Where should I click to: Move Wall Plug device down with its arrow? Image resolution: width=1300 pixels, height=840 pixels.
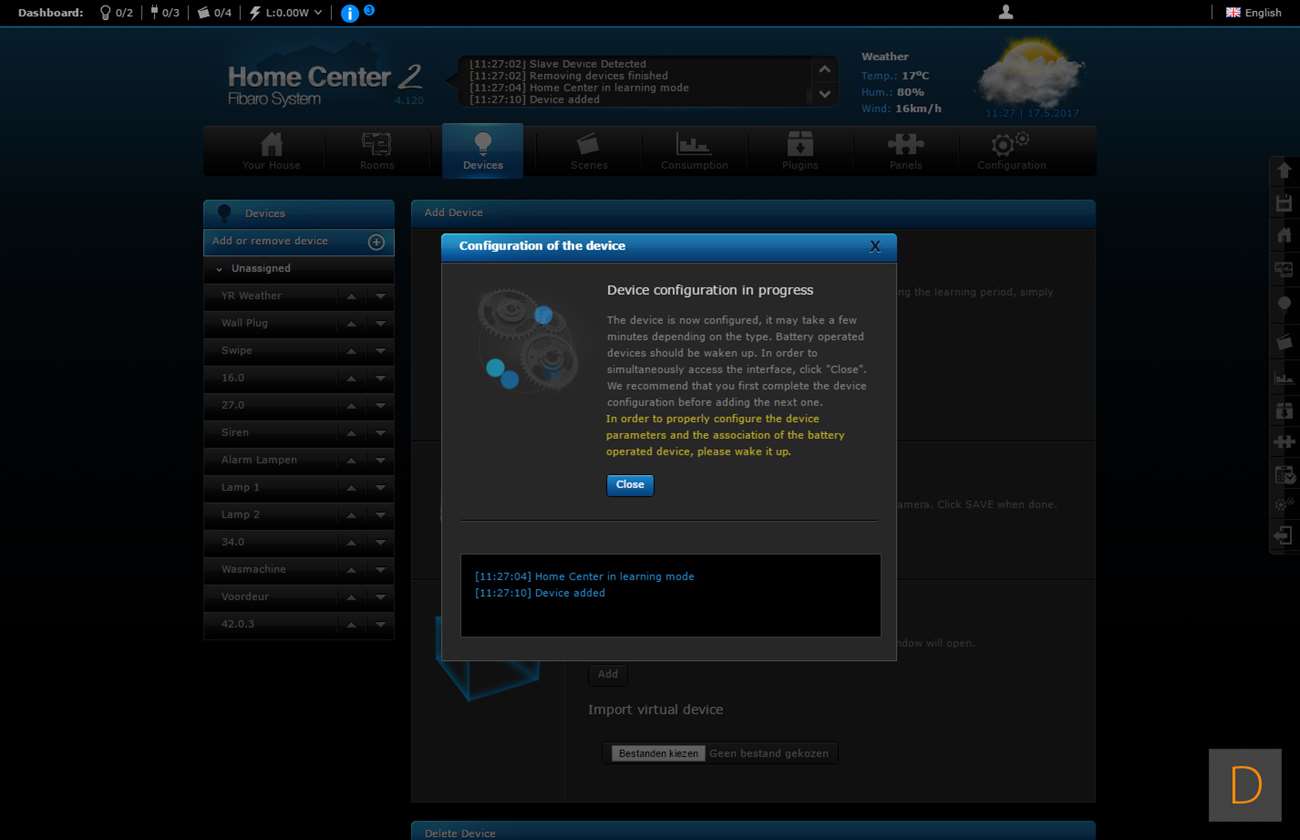coord(381,324)
